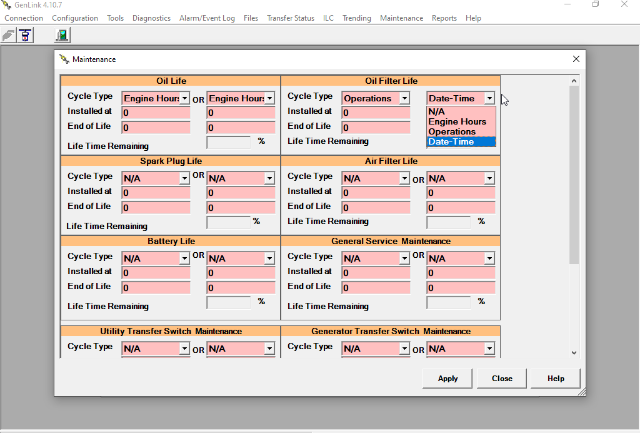This screenshot has width=640, height=433.
Task: Click the Close button
Action: 502,378
